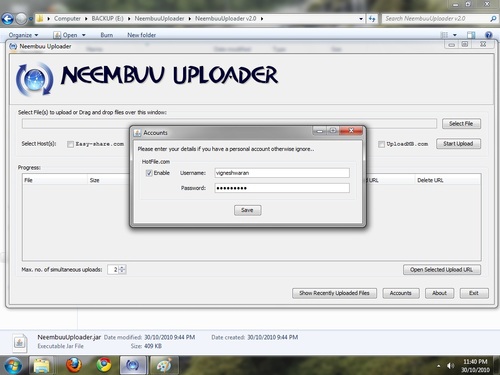Open the Paint taskbar icon
Viewport: 500px width, 375px height.
164,365
